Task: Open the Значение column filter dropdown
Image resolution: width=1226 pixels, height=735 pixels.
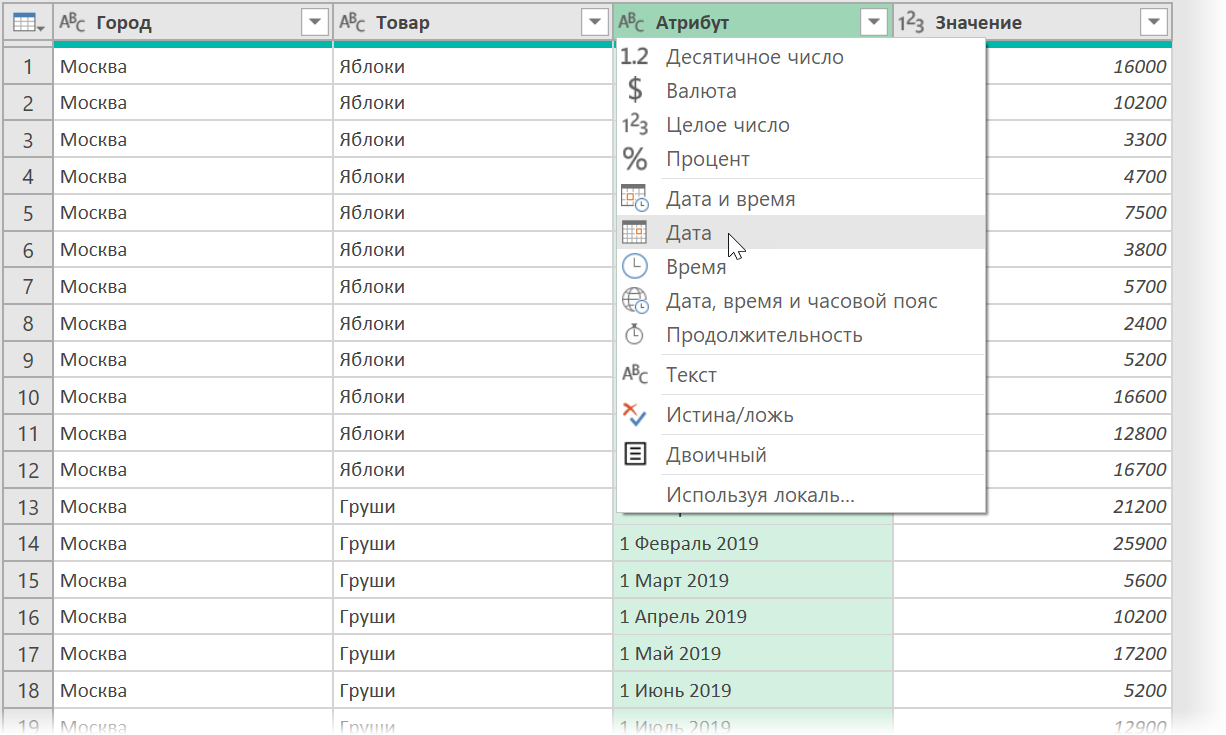Action: 1154,23
